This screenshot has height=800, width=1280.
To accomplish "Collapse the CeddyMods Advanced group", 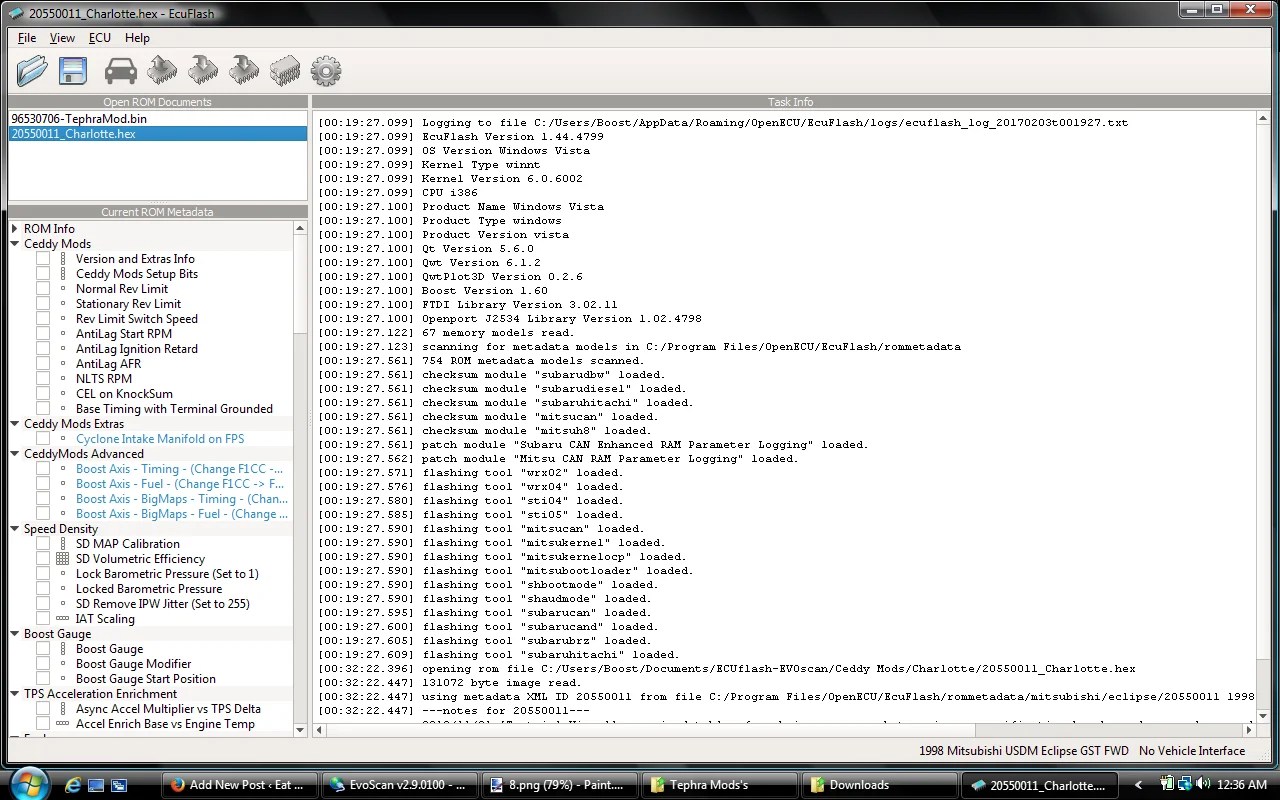I will pyautogui.click(x=15, y=454).
